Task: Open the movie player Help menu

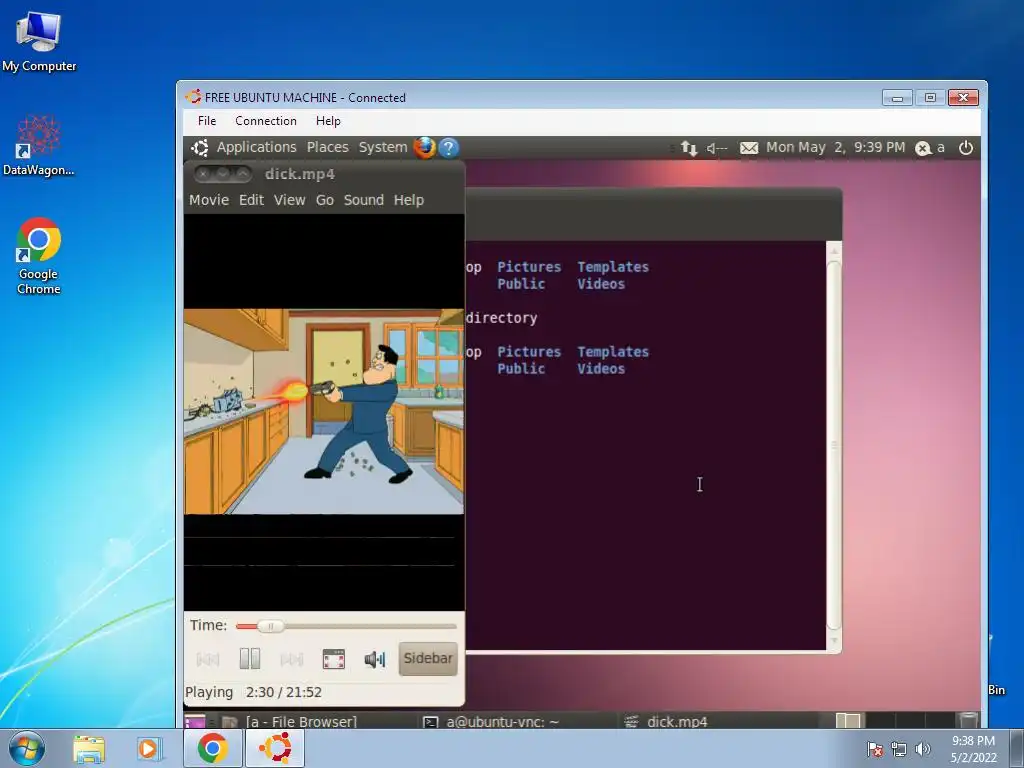Action: (409, 200)
